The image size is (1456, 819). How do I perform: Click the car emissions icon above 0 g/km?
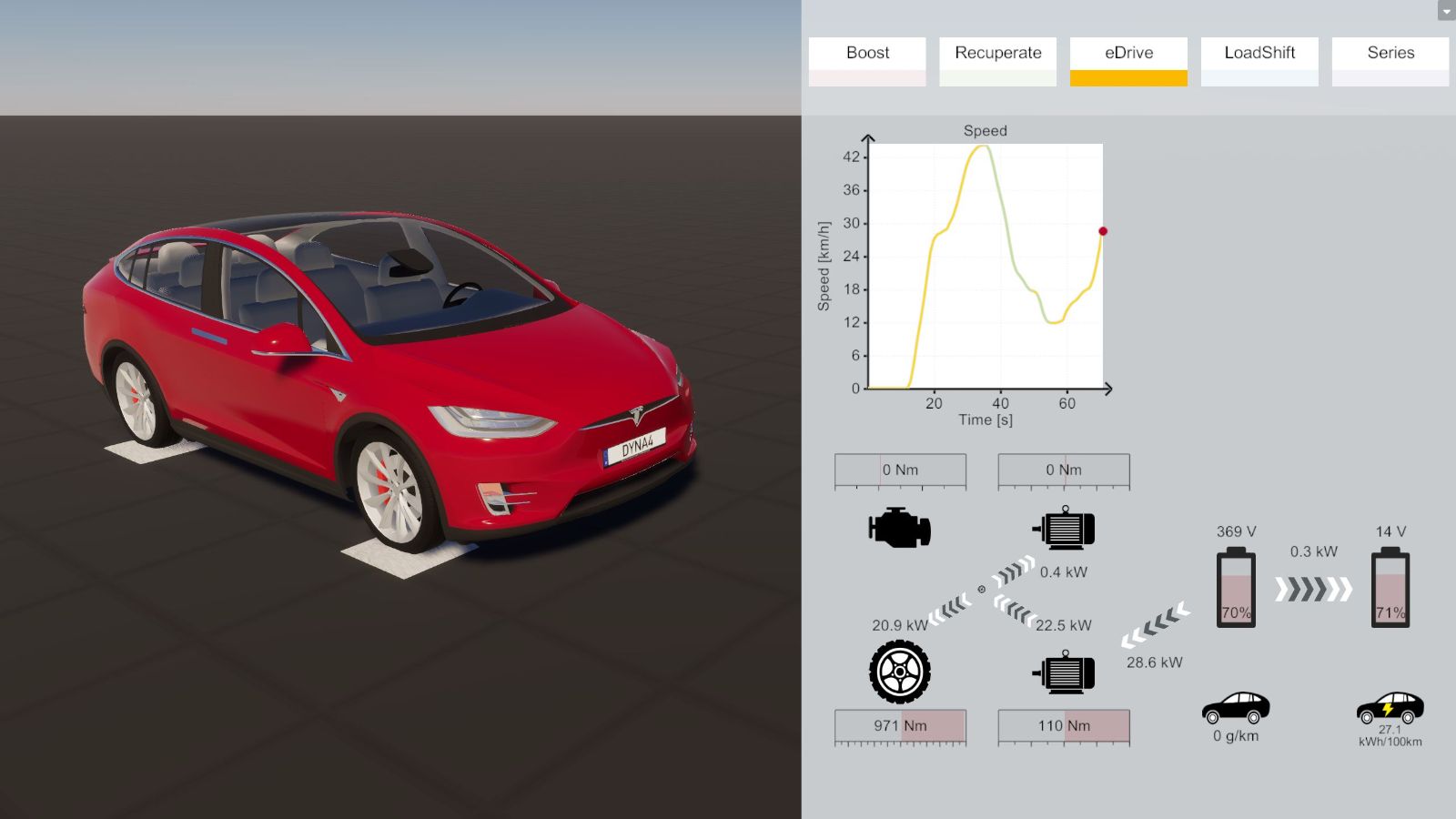point(1236,707)
